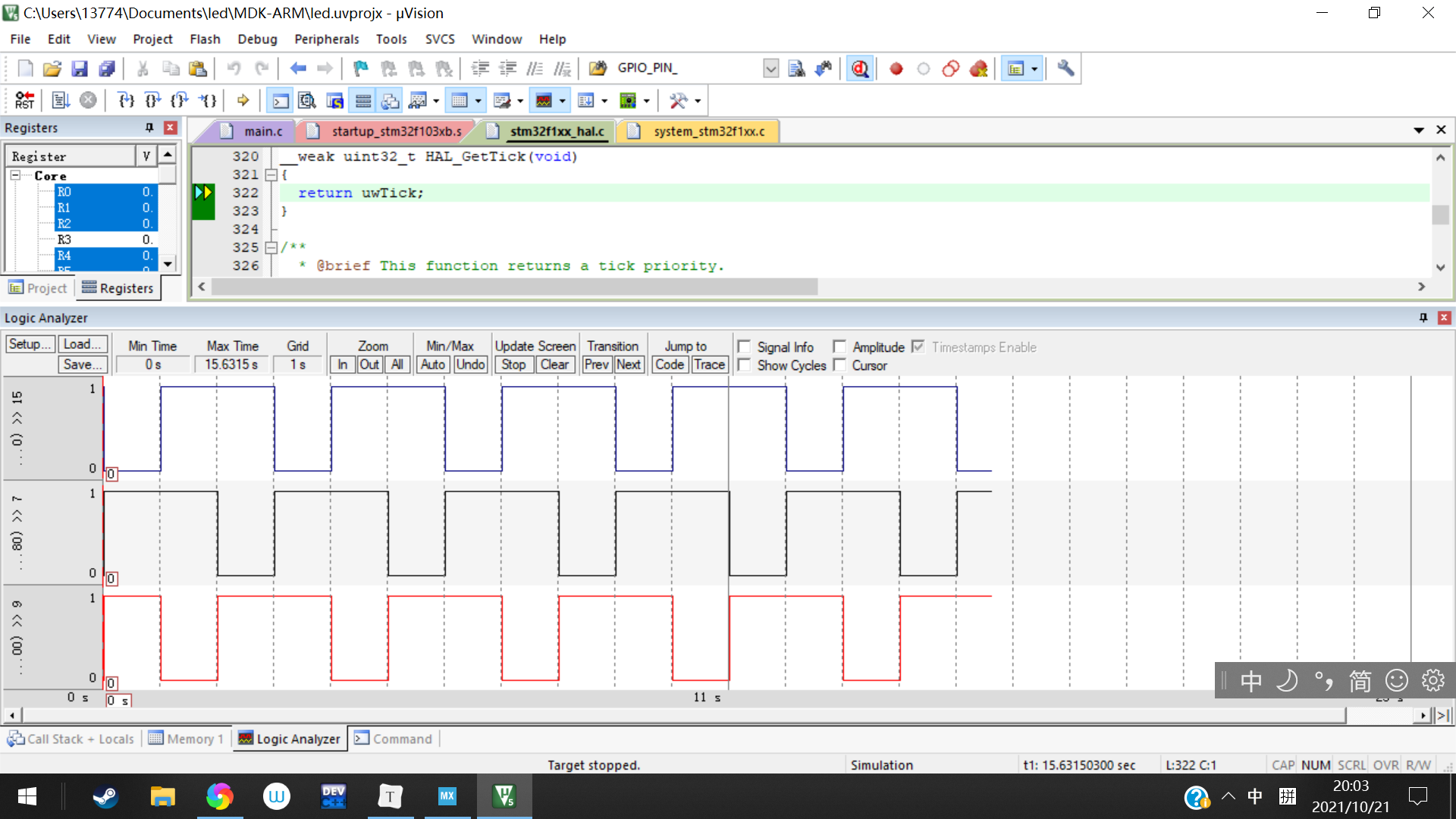Screen dimensions: 1456x819
Task: Click the Disassembly Window magnifier icon
Action: (306, 100)
